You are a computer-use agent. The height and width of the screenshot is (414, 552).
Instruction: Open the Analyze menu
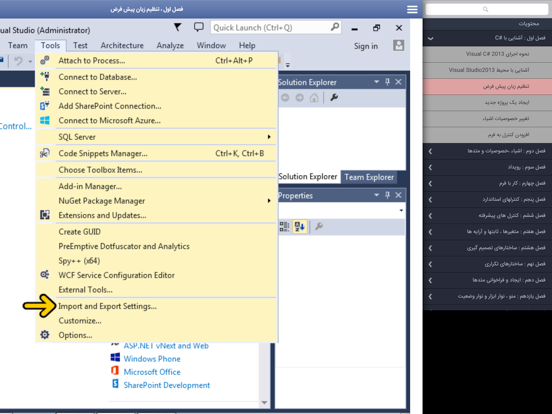pyautogui.click(x=170, y=45)
